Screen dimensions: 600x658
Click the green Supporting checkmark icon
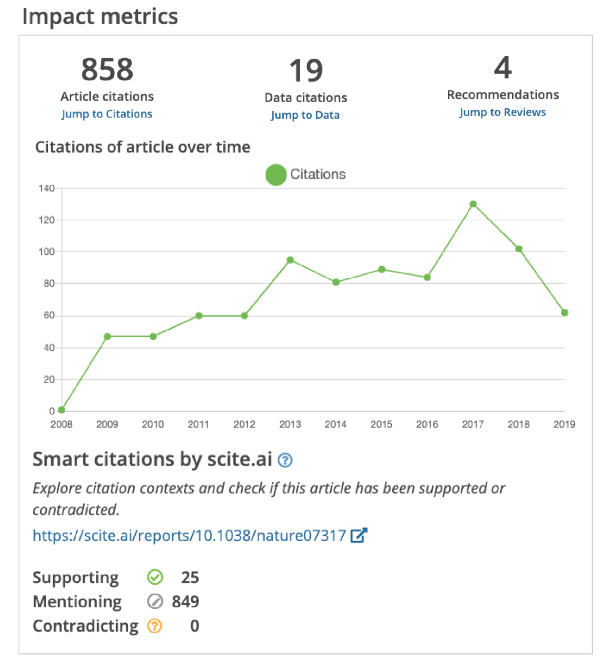154,578
